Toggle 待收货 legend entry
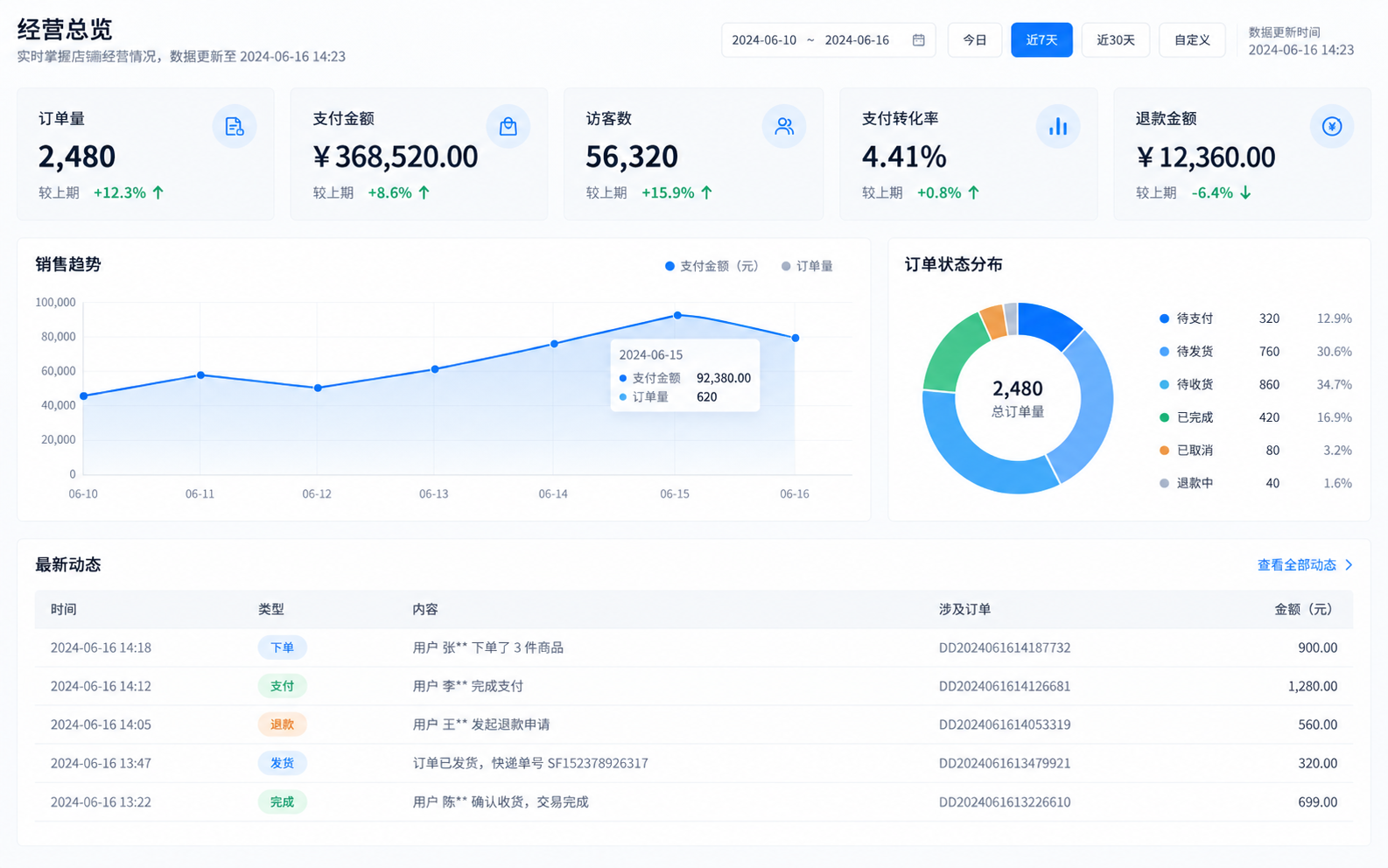The width and height of the screenshot is (1388, 868). tap(1186, 385)
